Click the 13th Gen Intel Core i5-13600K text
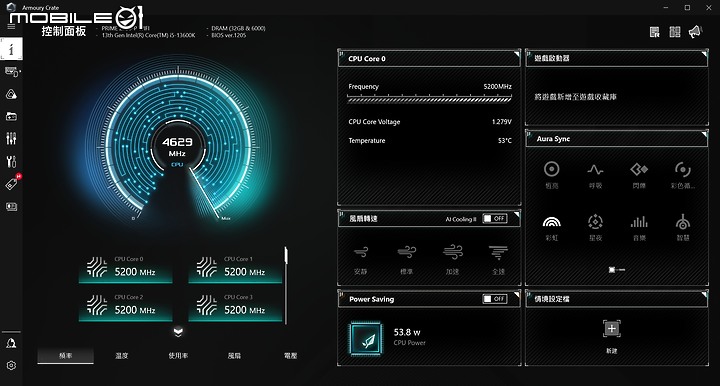The width and height of the screenshot is (720, 386). [x=148, y=35]
